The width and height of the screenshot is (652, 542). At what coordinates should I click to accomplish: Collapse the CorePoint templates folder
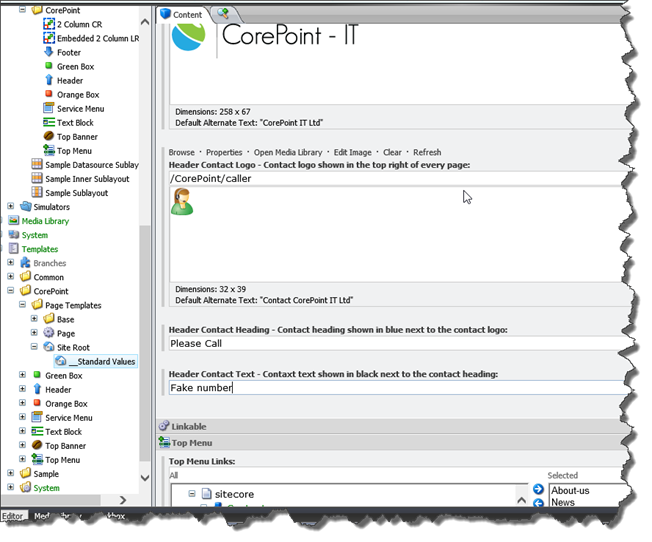pyautogui.click(x=11, y=291)
